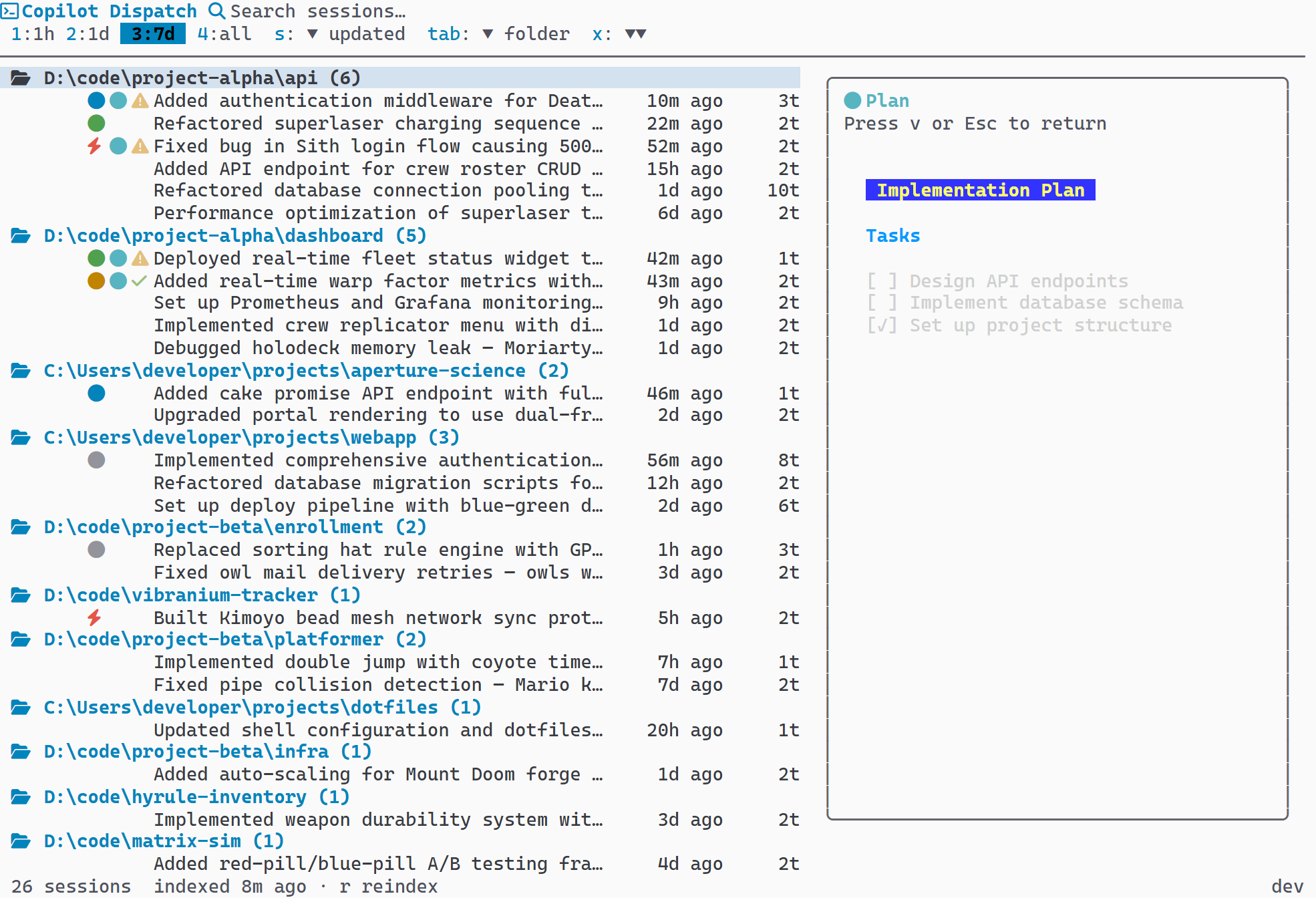Image resolution: width=1316 pixels, height=898 pixels.
Task: Click folder icon for dotfiles group
Action: coord(21,708)
